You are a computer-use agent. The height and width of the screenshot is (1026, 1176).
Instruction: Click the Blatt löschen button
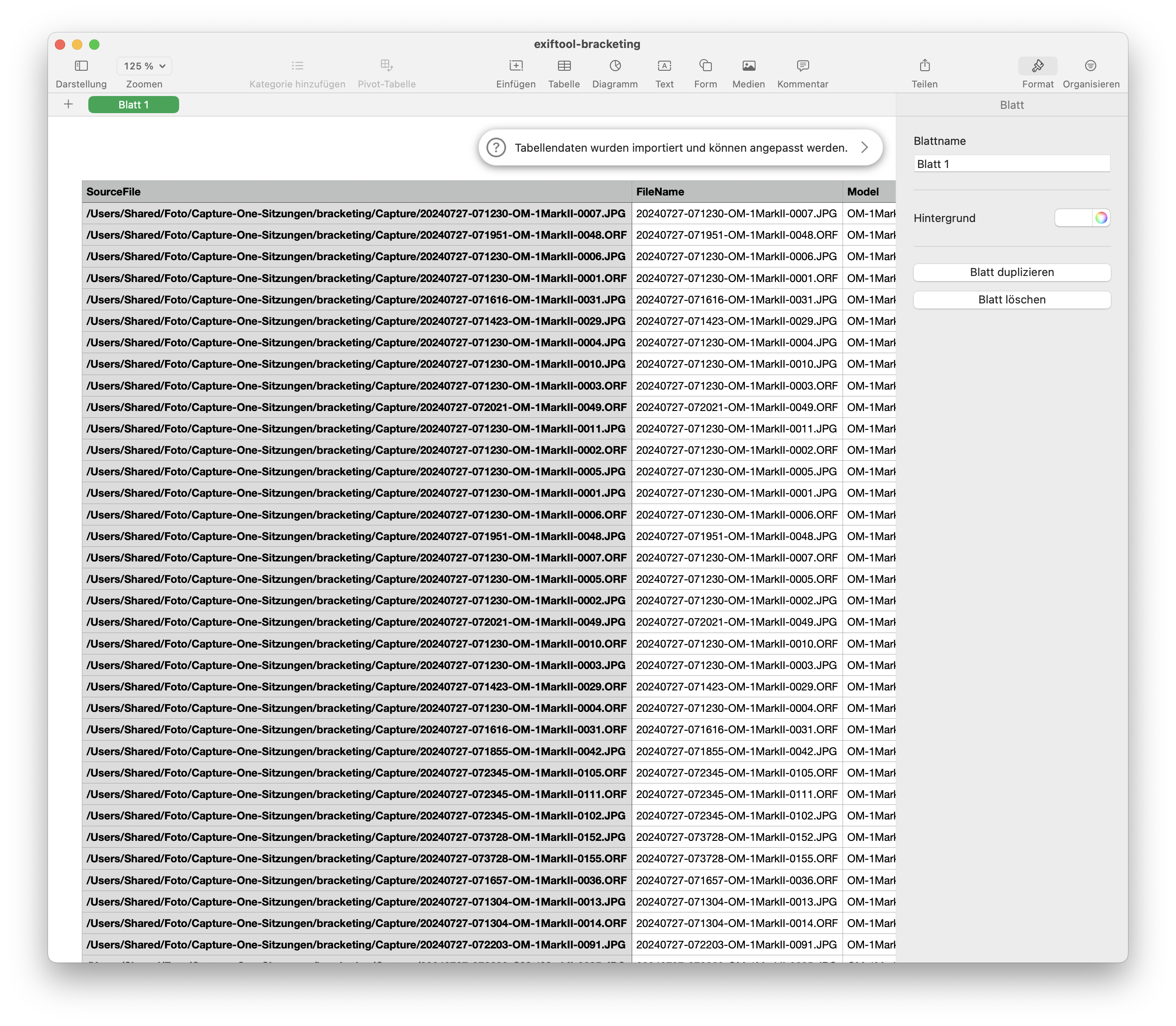(1012, 300)
